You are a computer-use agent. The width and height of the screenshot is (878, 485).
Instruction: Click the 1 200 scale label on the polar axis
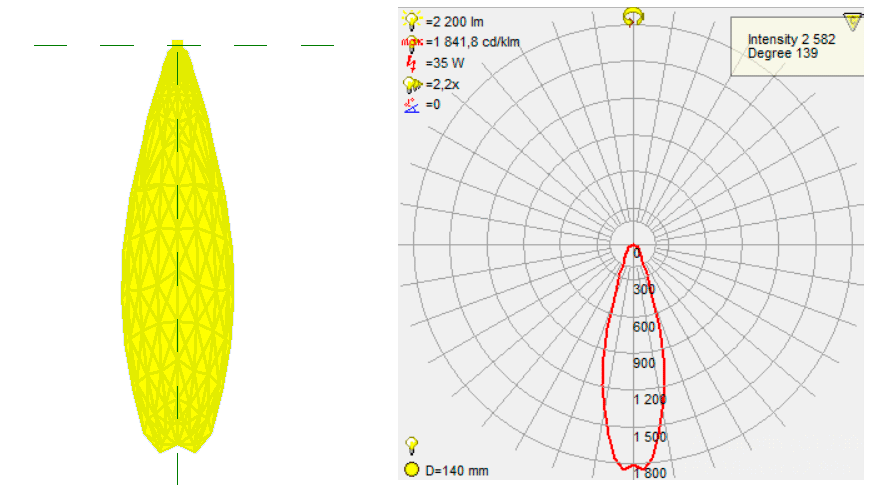click(x=650, y=400)
